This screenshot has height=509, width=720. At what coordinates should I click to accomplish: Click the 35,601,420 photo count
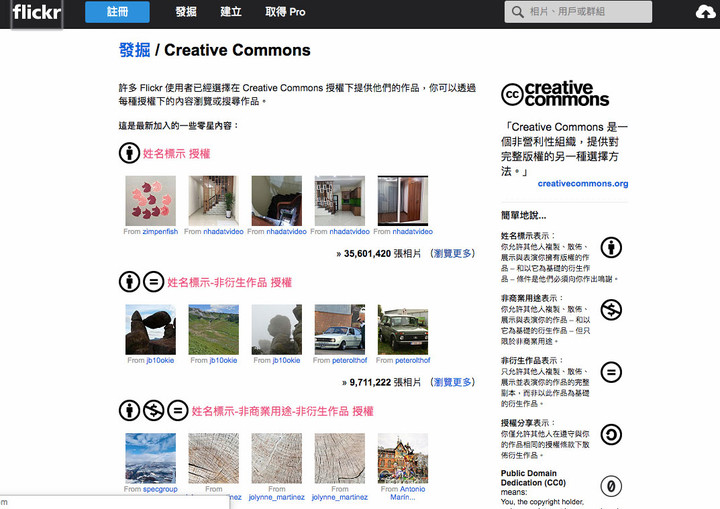click(367, 254)
